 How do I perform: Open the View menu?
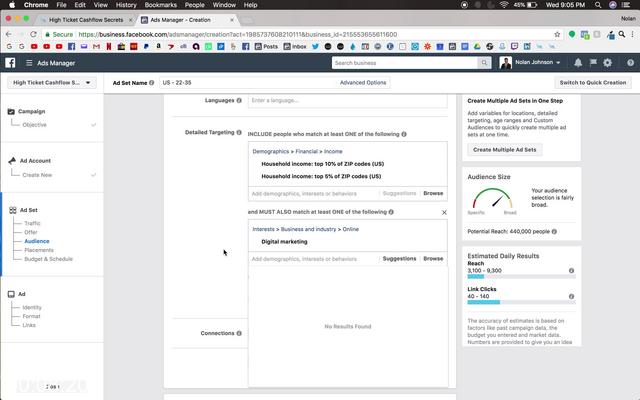point(100,5)
